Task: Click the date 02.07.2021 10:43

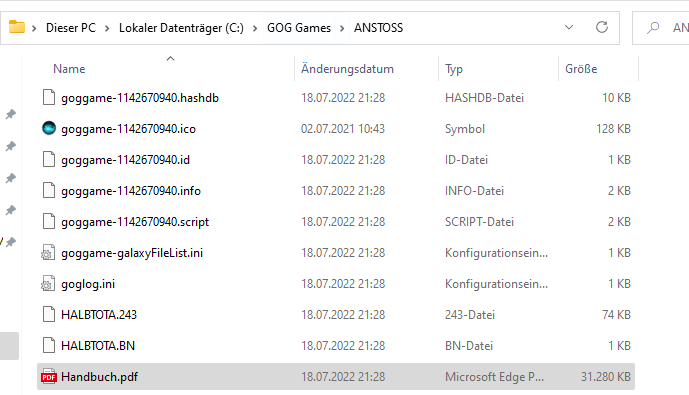Action: [343, 129]
